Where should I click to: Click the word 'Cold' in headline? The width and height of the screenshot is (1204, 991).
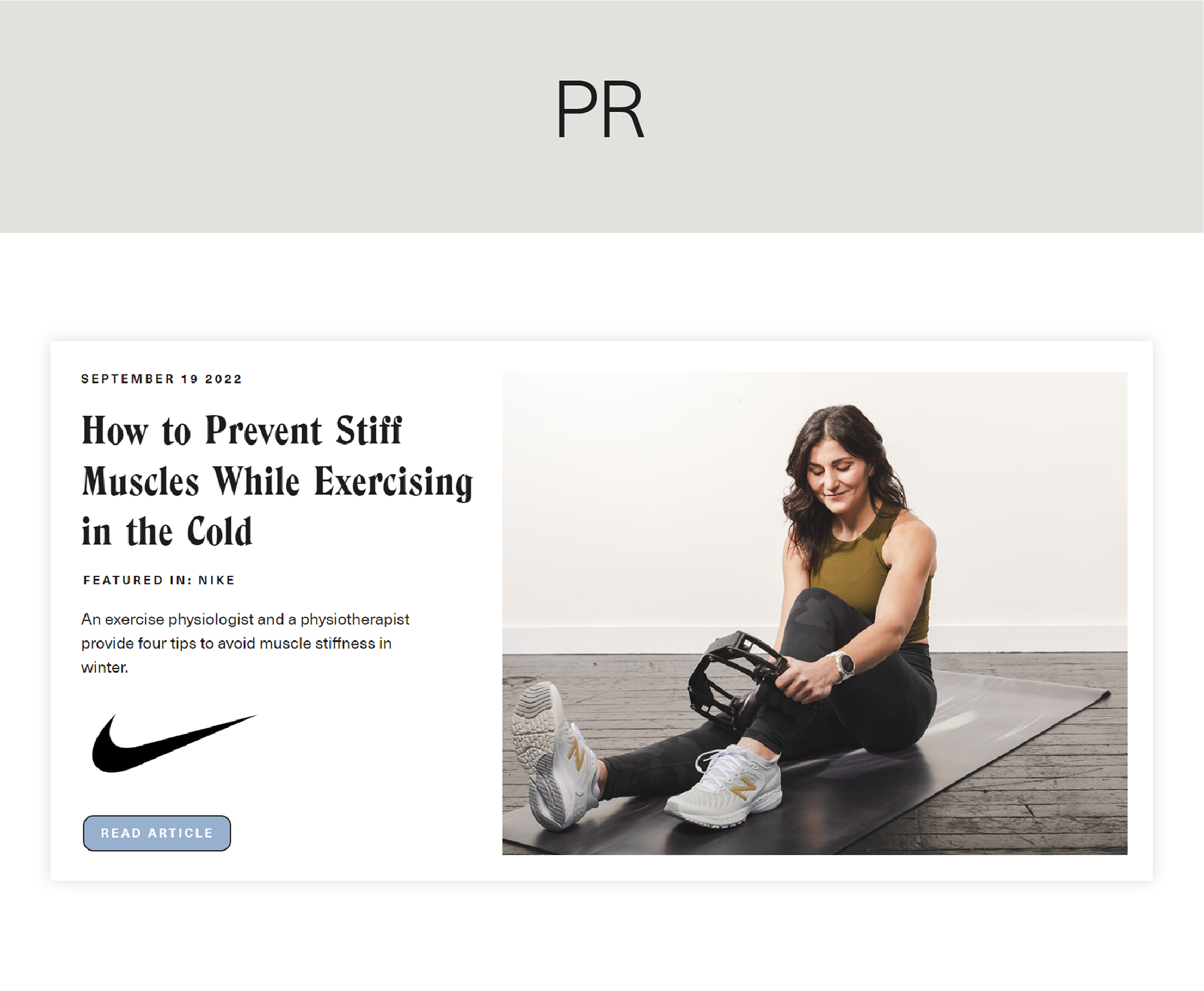219,532
